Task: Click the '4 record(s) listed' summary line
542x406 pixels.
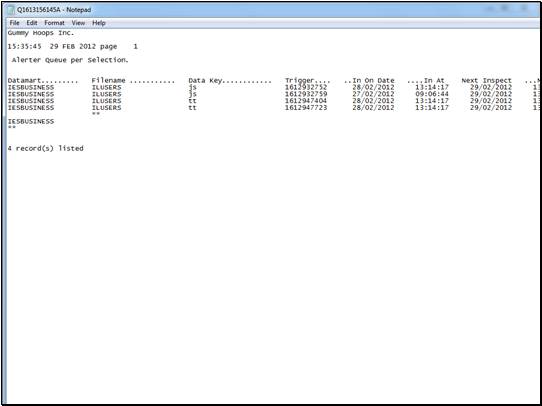Action: point(45,148)
